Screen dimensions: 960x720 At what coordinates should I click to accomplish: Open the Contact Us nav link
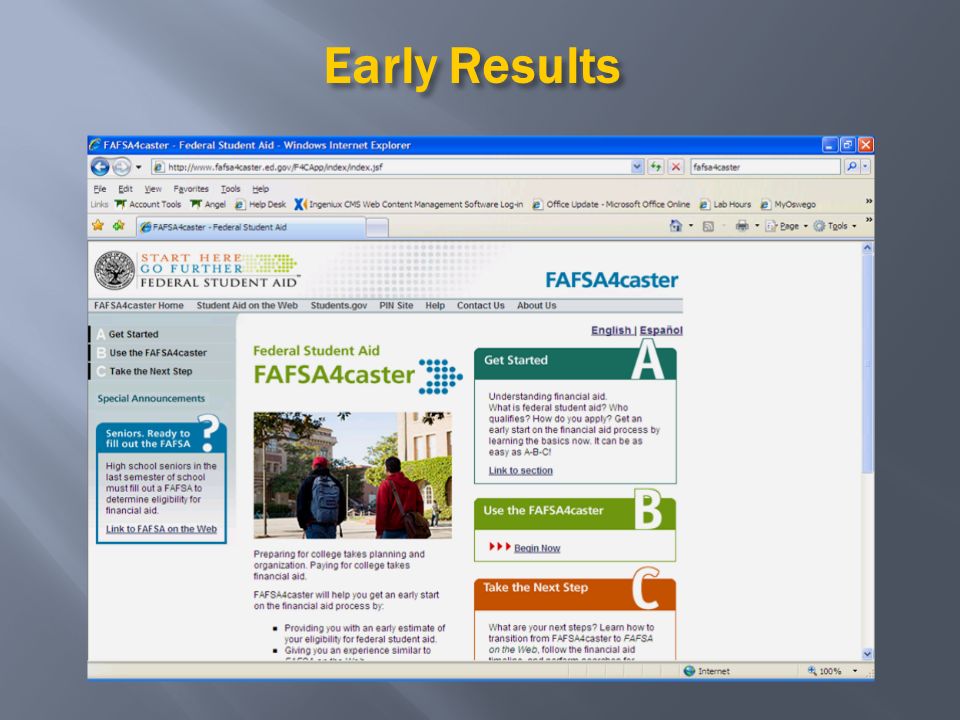click(x=481, y=306)
